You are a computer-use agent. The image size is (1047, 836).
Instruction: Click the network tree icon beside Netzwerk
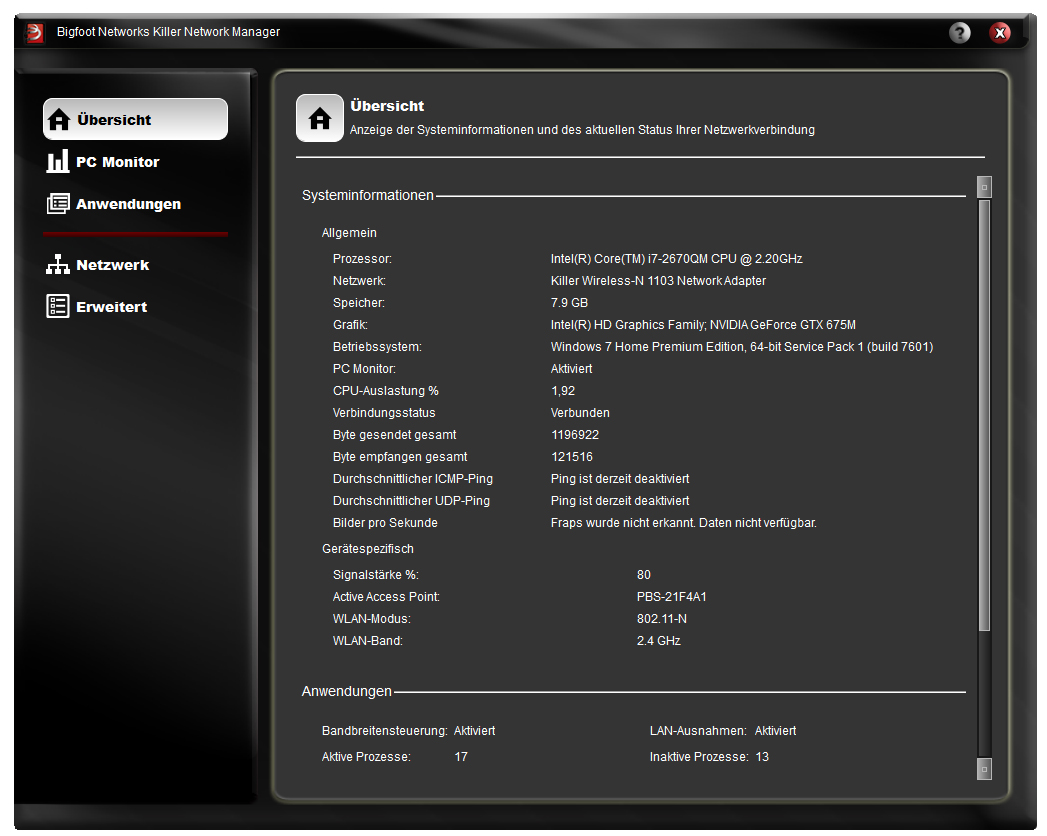tap(57, 264)
